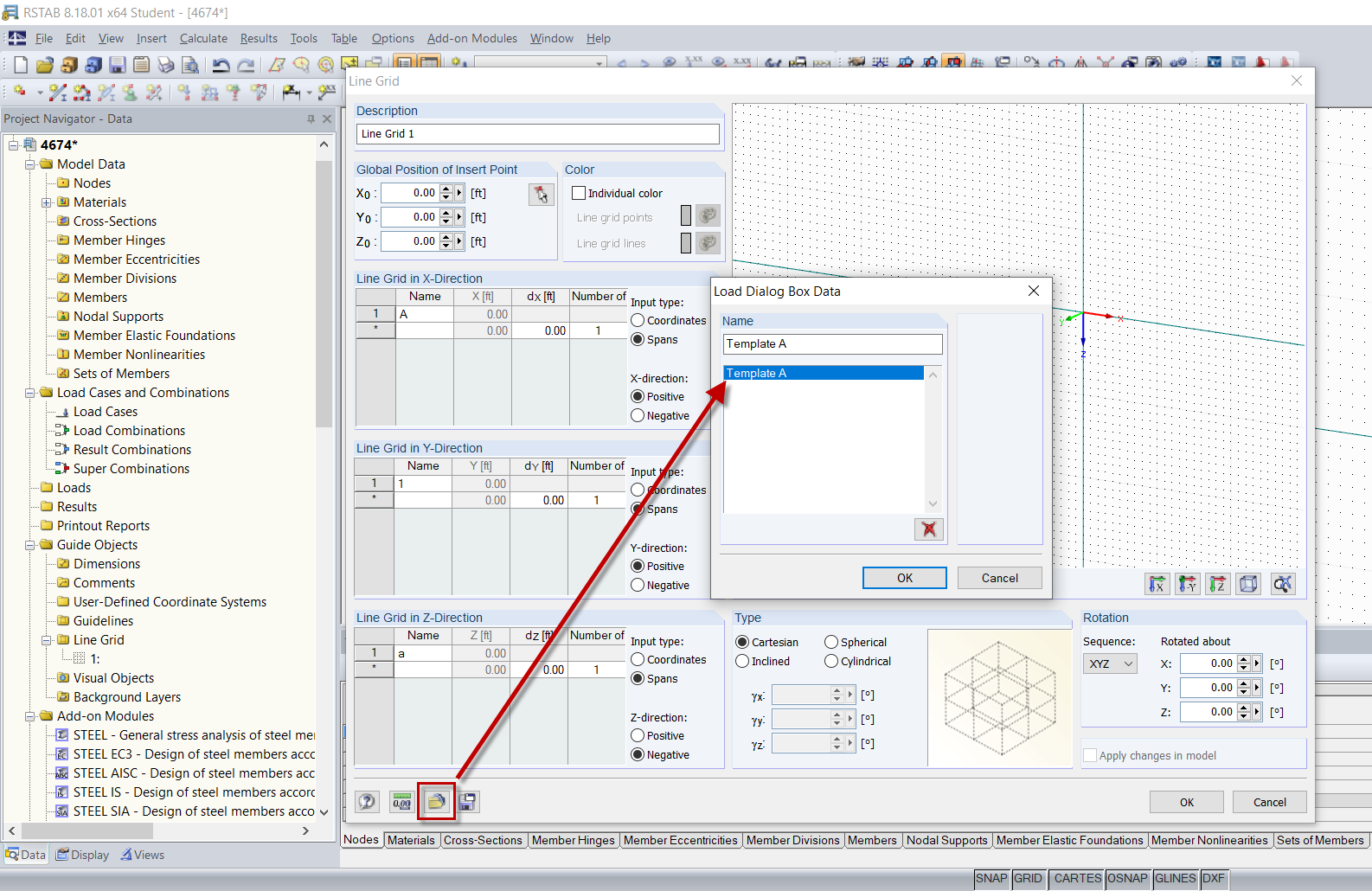Image resolution: width=1372 pixels, height=891 pixels.
Task: Switch preview to isometric view
Action: click(1248, 584)
